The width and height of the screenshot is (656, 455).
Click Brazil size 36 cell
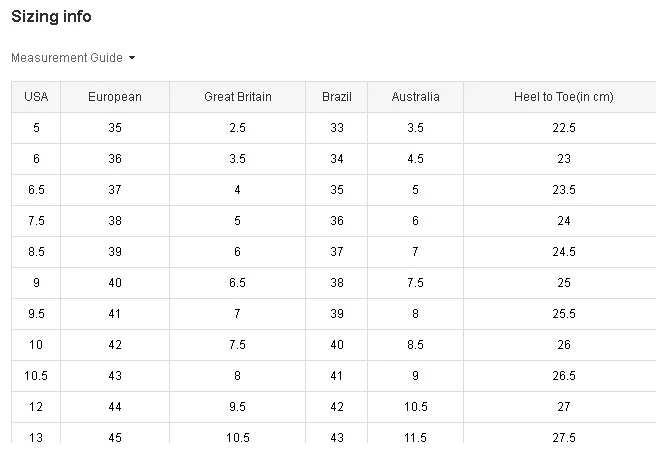pyautogui.click(x=337, y=221)
